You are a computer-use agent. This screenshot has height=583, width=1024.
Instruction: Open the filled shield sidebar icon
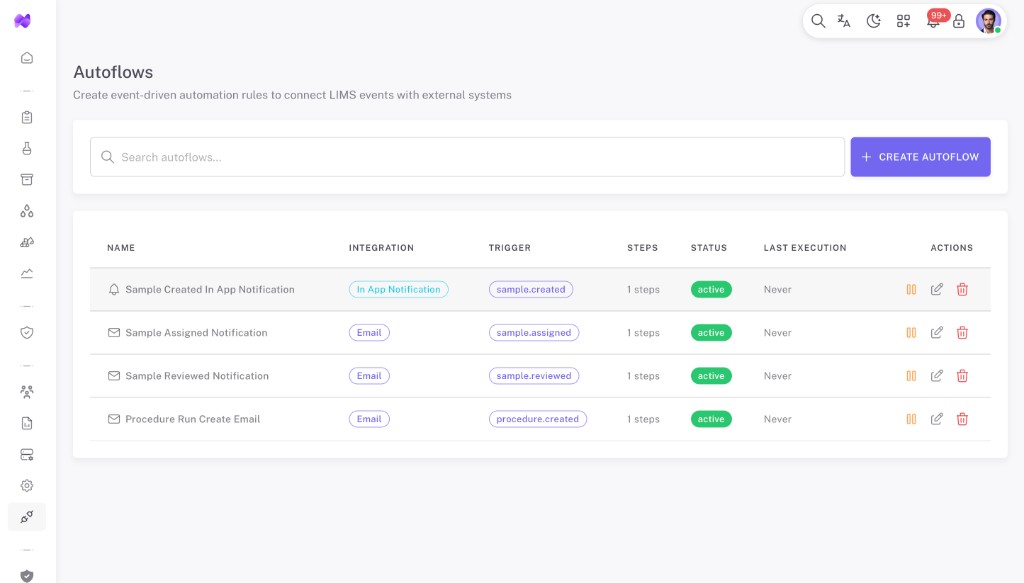[27, 576]
